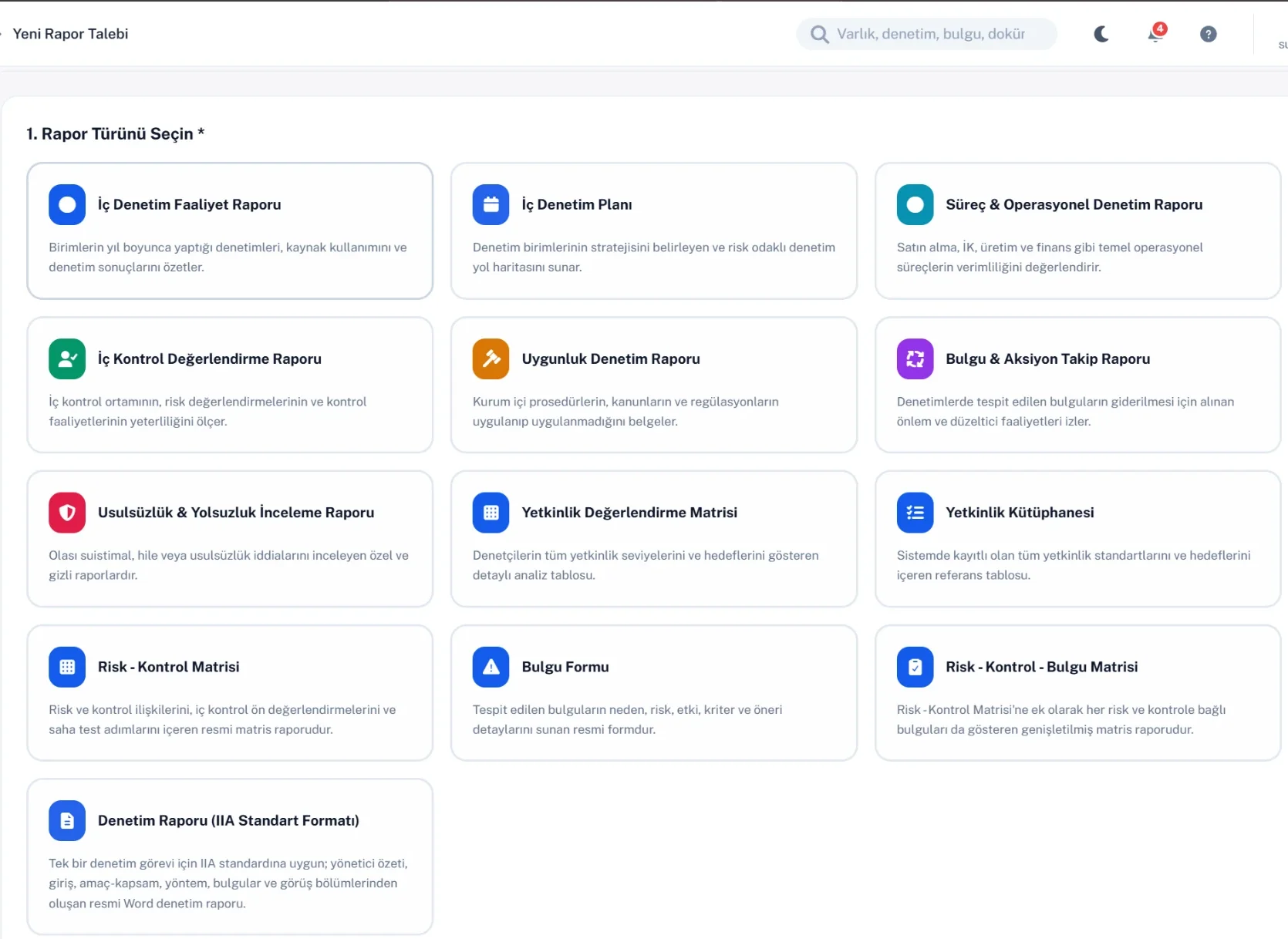Screen dimensions: 1288x939
Task: Pick Usulsüzlük & Yolsuzluk İnceleme Raporu title
Action: point(236,513)
